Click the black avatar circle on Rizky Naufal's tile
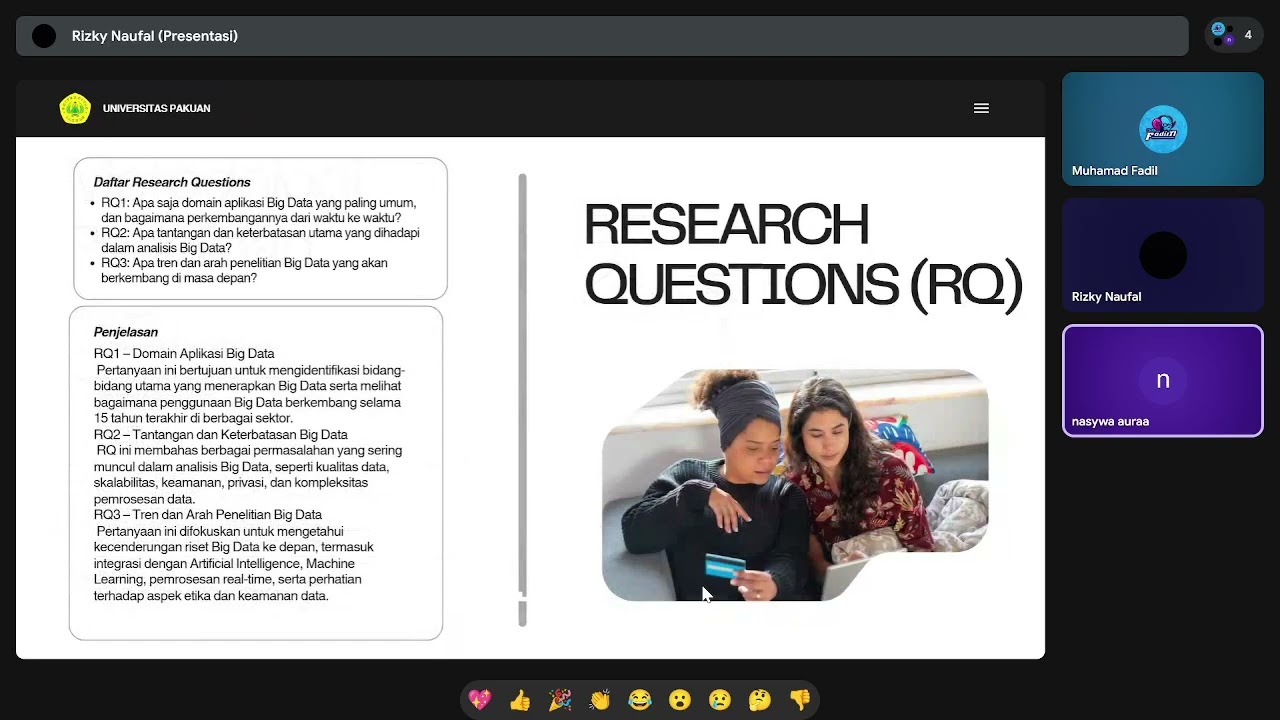Screen dimensions: 1280x720 pos(1163,255)
